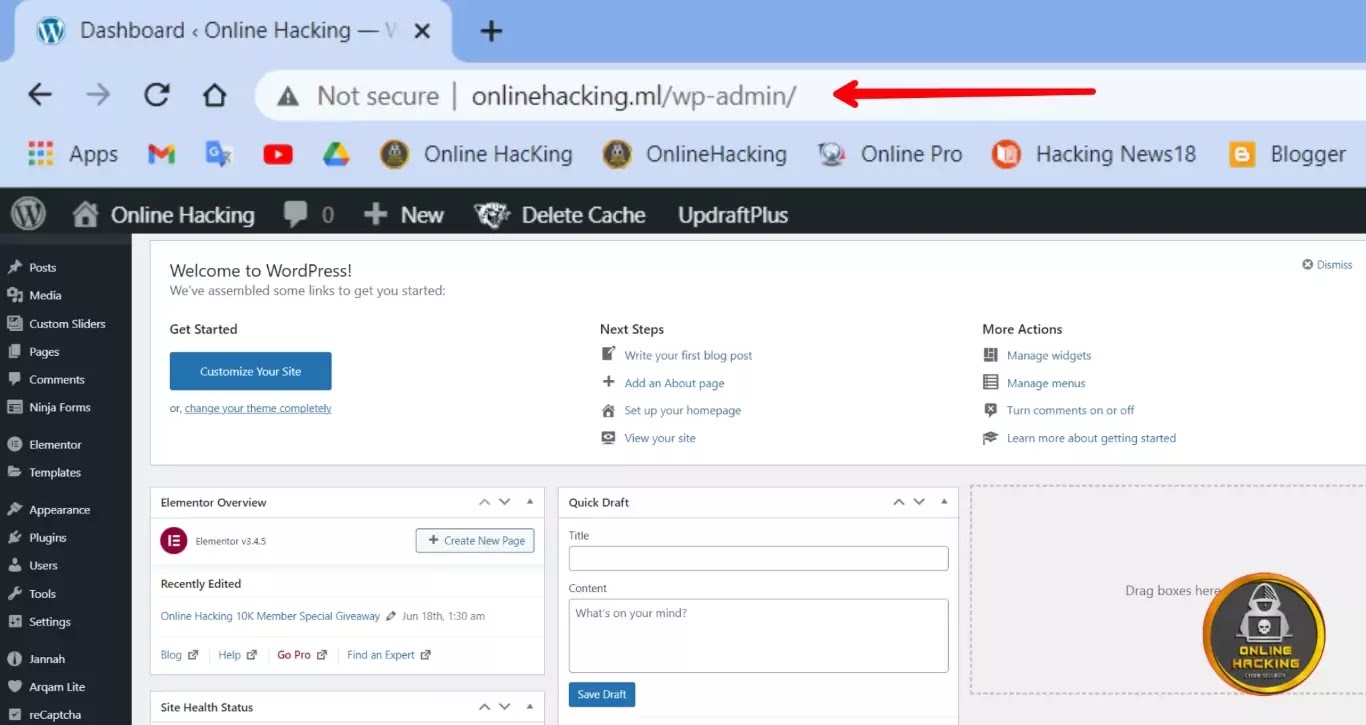Move Elementor Overview panel down
This screenshot has width=1366, height=725.
click(505, 502)
